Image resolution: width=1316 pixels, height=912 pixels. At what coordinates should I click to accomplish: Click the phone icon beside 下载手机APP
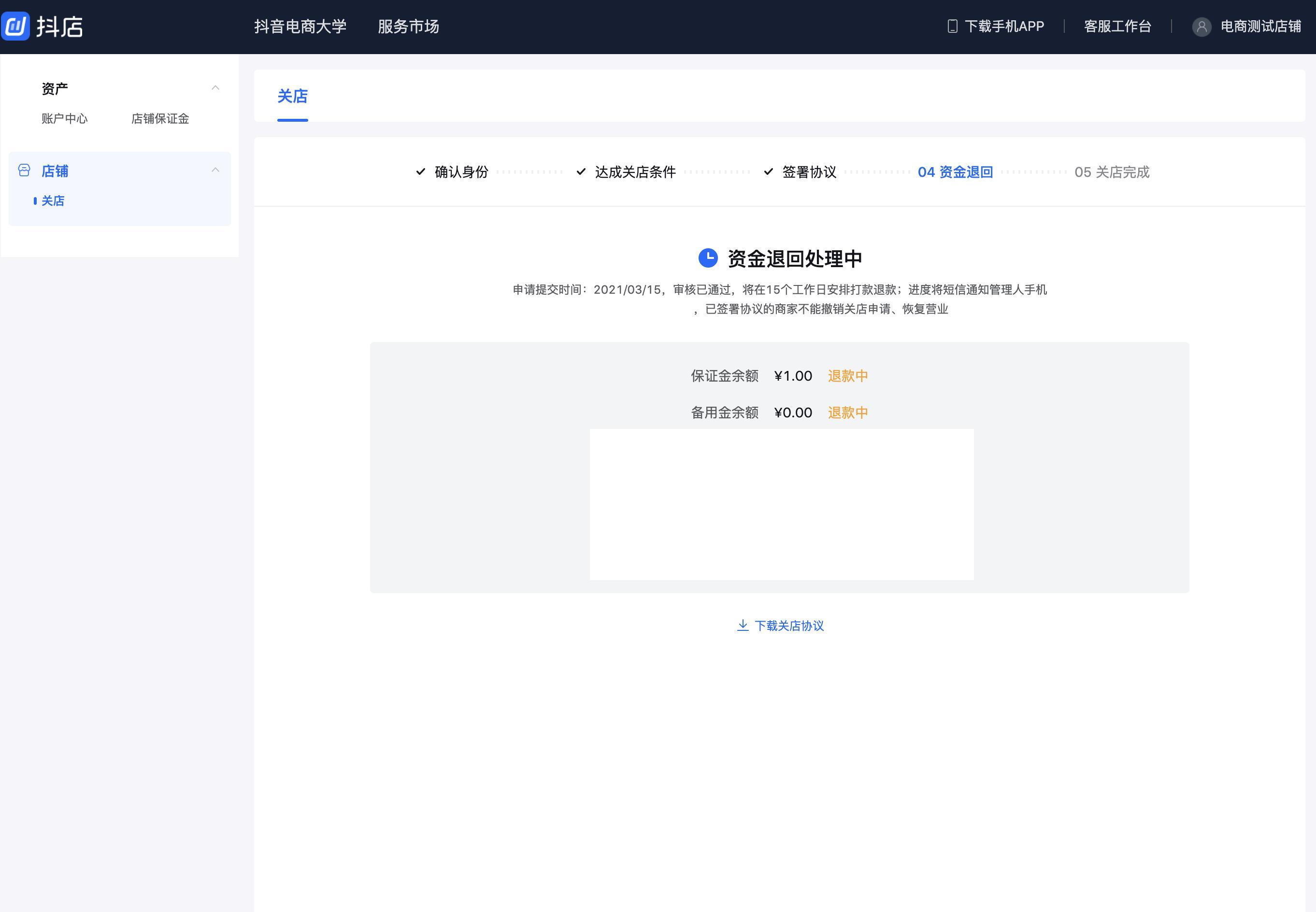952,26
